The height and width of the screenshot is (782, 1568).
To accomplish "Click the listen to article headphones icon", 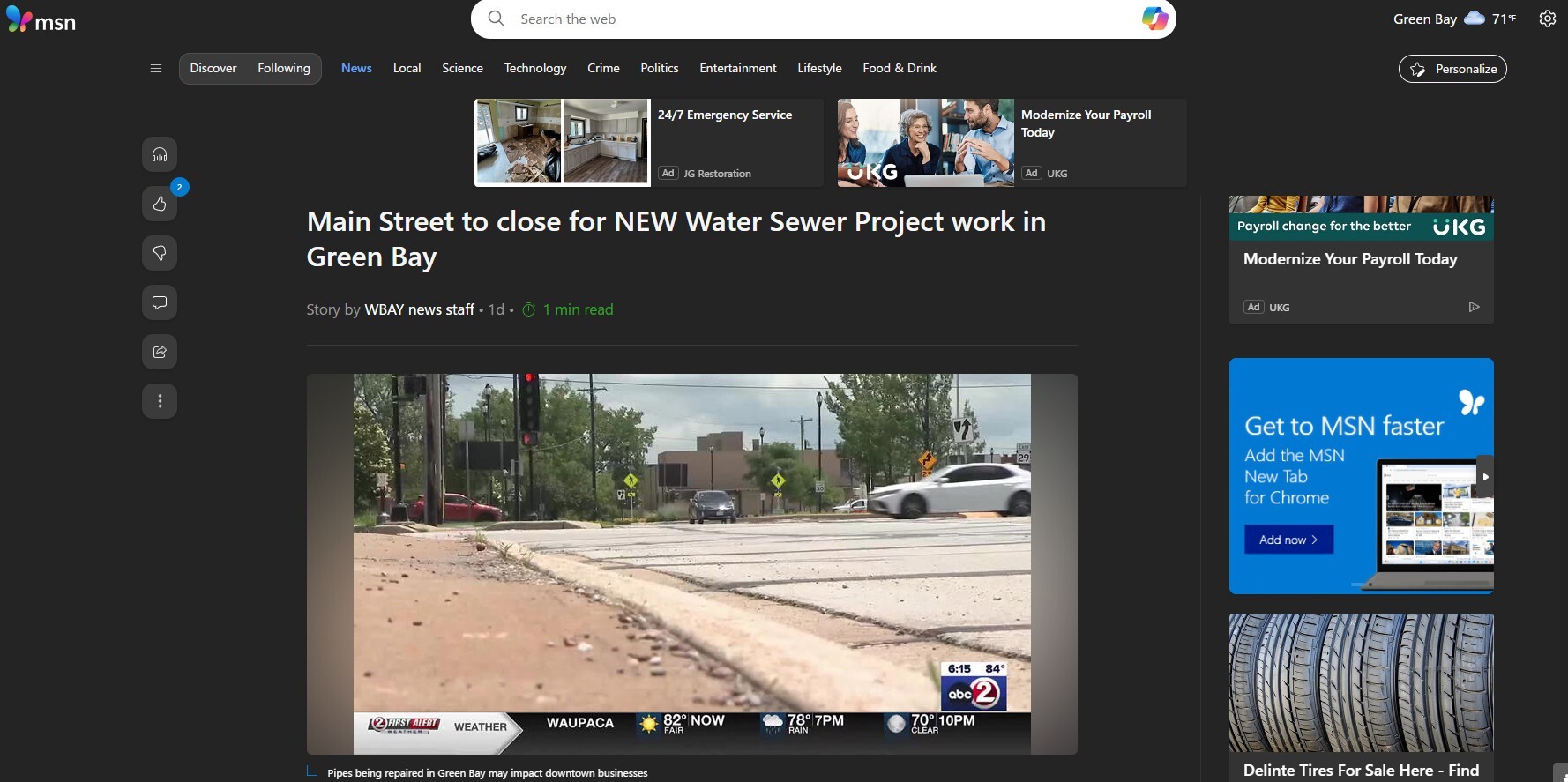I will tap(160, 155).
